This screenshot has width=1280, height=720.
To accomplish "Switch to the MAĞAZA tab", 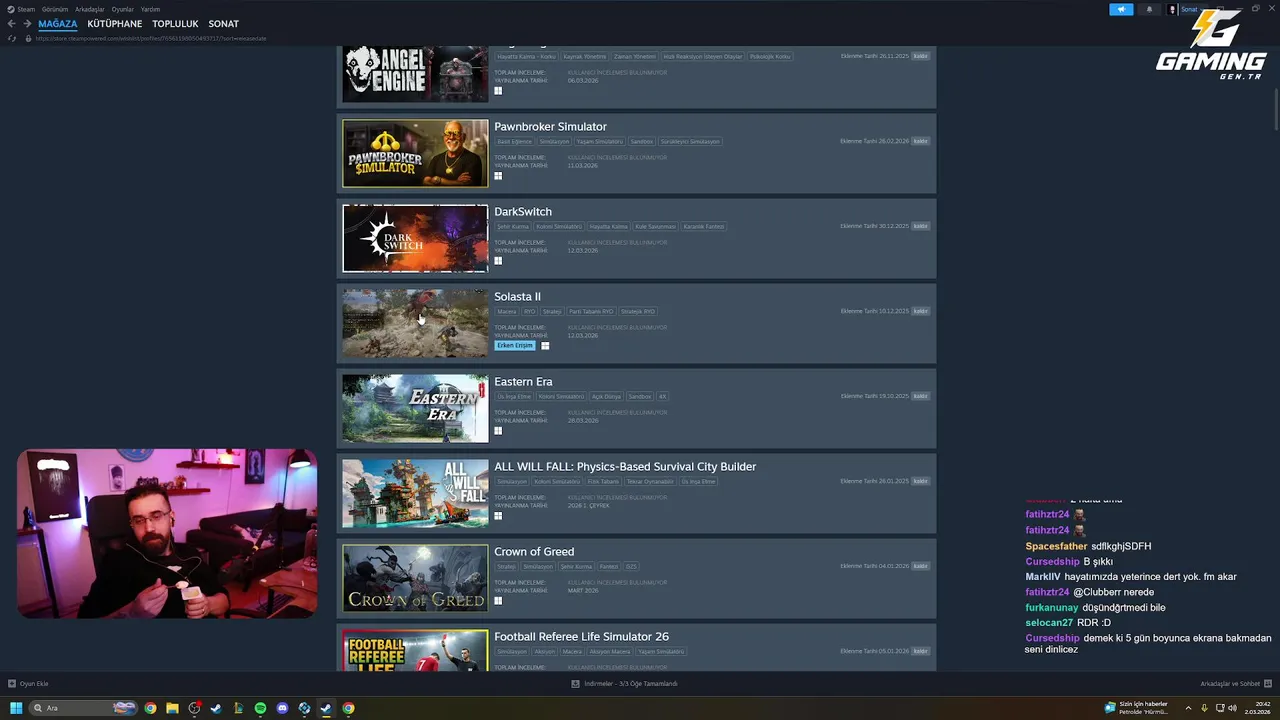I will [58, 24].
